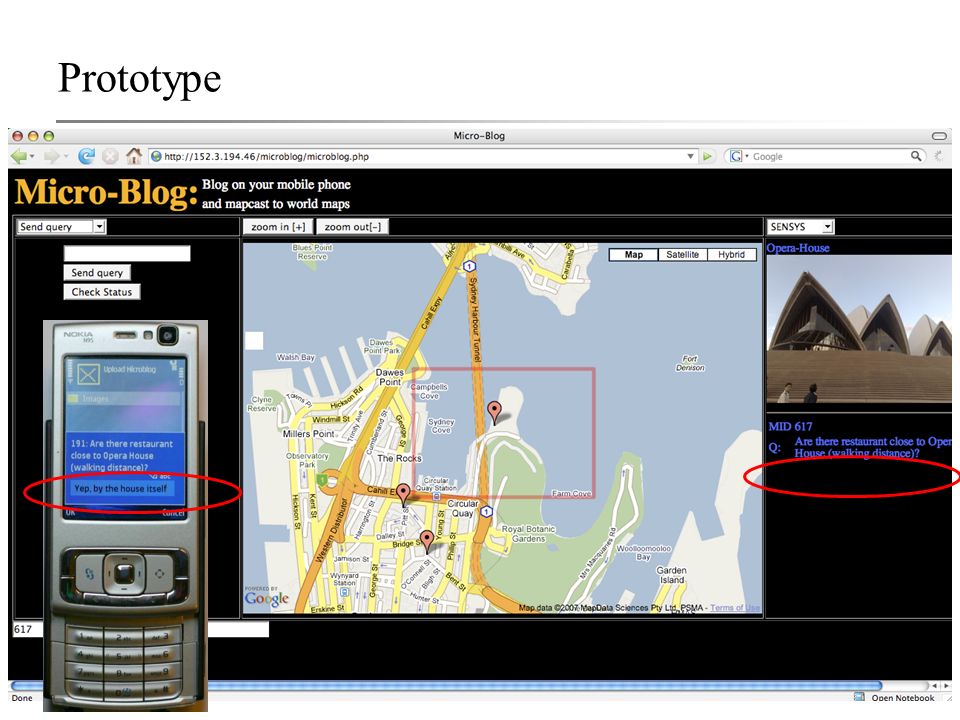Click the horizontal scrollbar right arrow
The width and height of the screenshot is (960, 720).
[946, 686]
